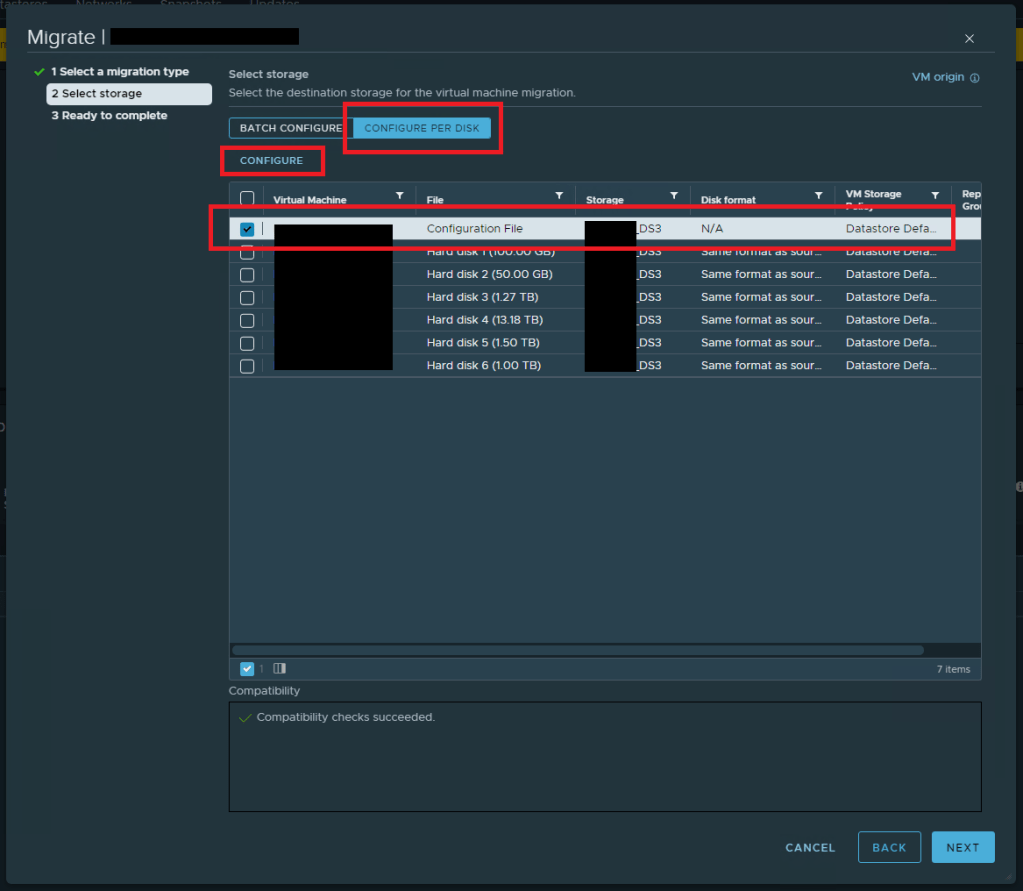Toggle the select-all checkbox in table header
This screenshot has height=891, width=1023.
click(x=247, y=199)
